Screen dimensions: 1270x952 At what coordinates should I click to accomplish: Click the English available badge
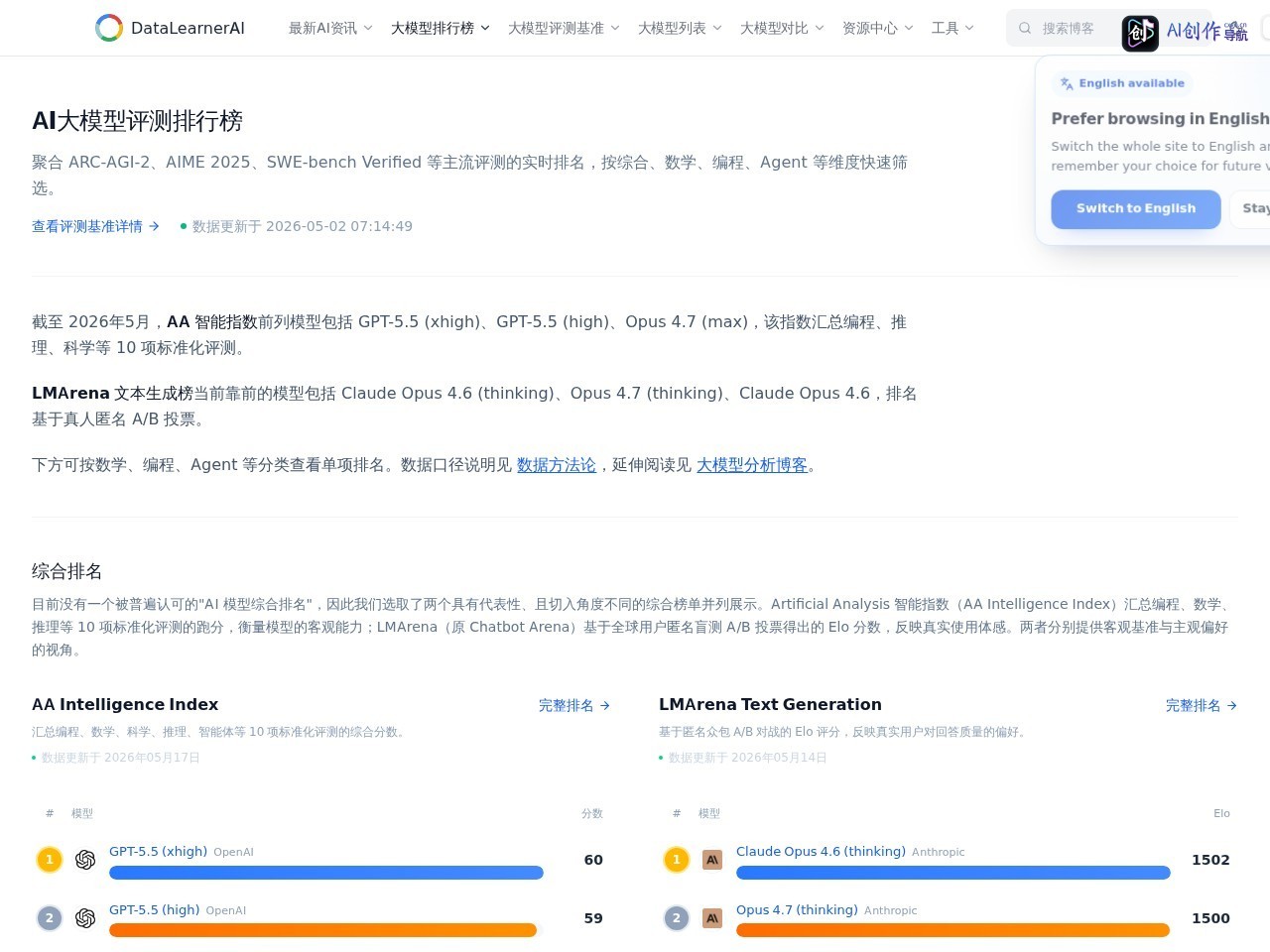pyautogui.click(x=1122, y=83)
